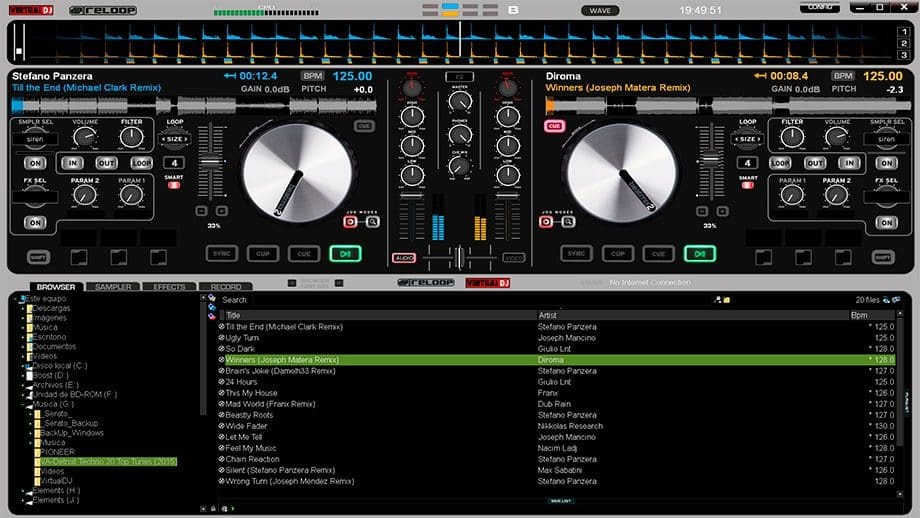Toggle SMART loop on left deck
Screen dimensions: 920x518
coord(174,185)
